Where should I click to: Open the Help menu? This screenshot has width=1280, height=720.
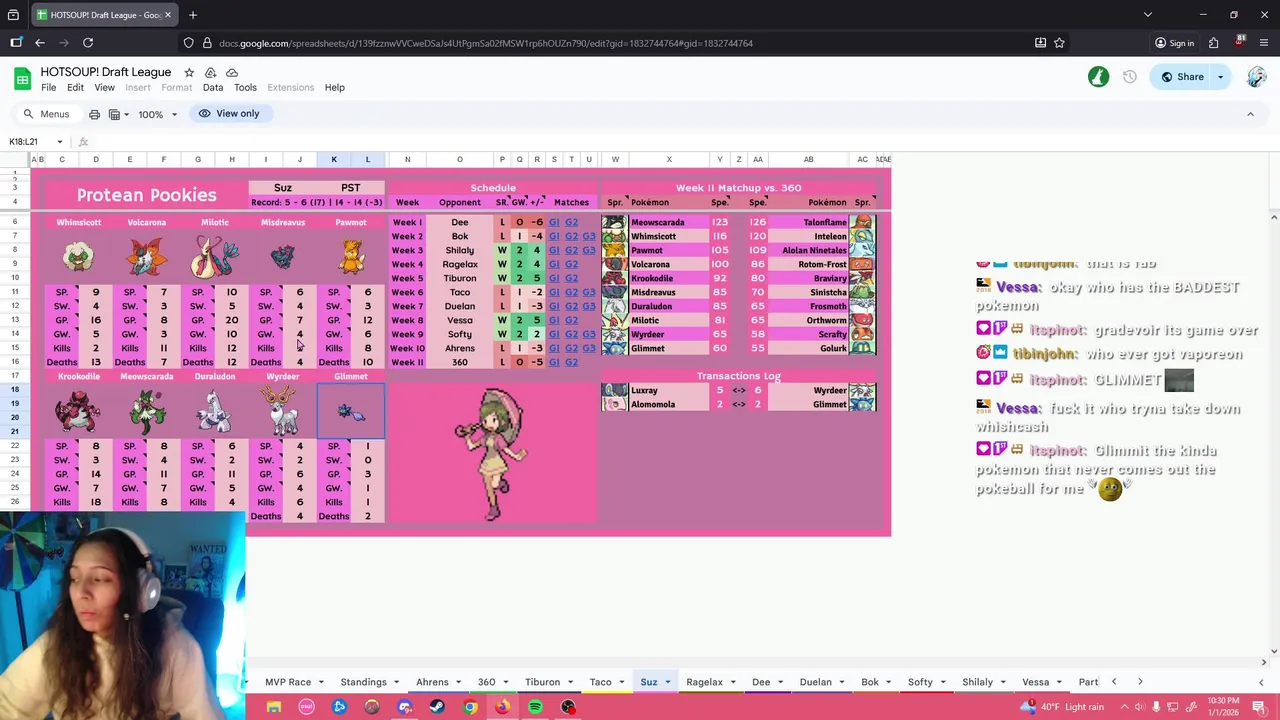coord(335,88)
